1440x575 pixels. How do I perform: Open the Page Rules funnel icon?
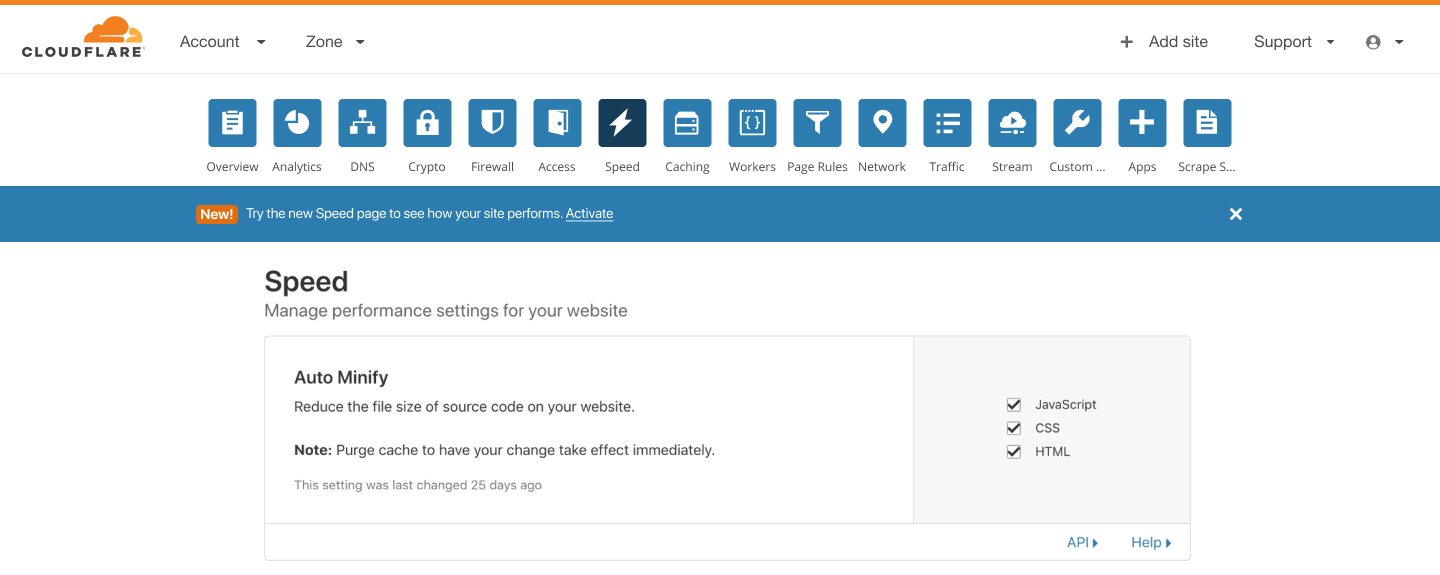[817, 123]
